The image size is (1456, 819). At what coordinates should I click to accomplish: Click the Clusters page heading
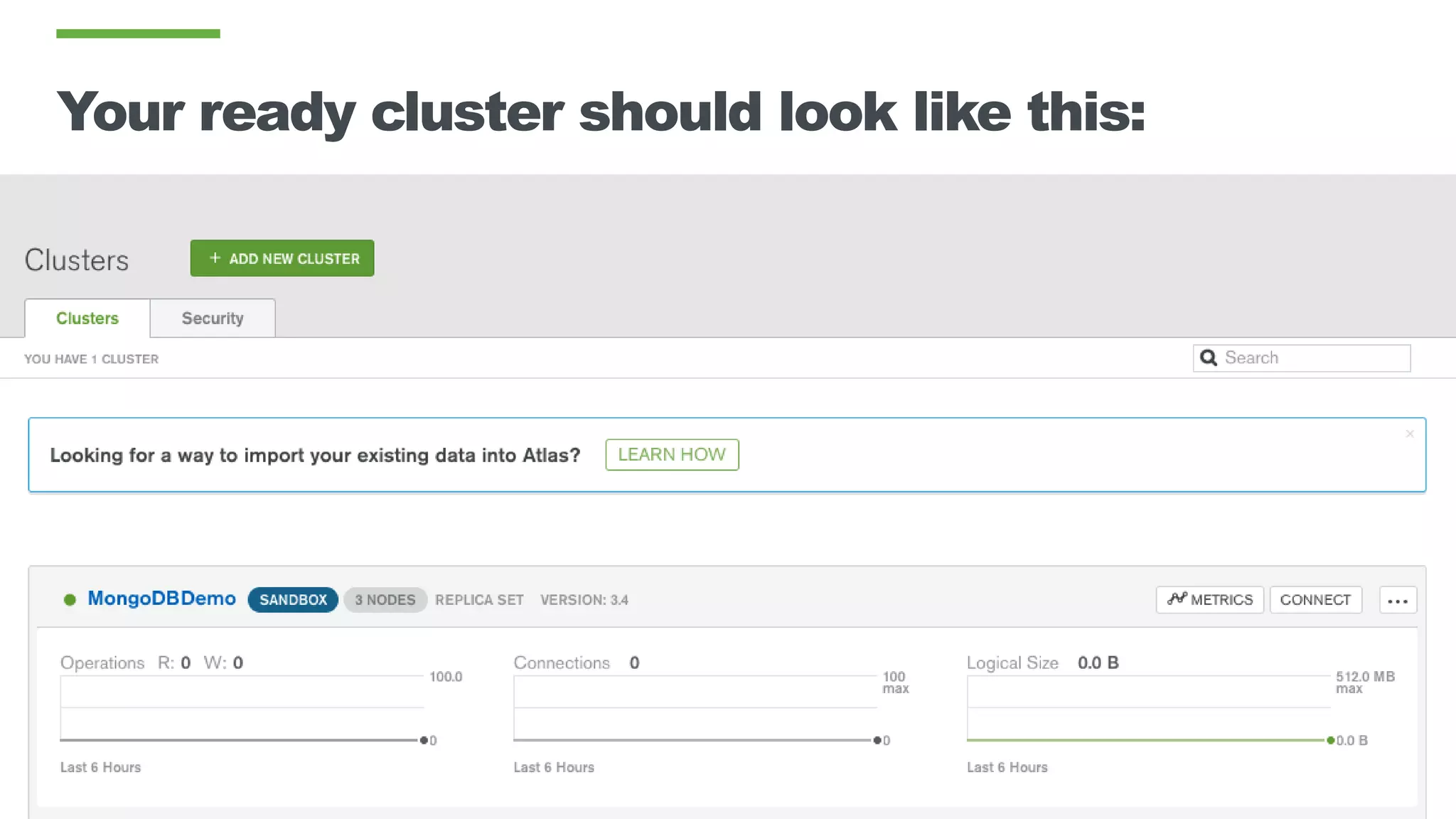77,260
